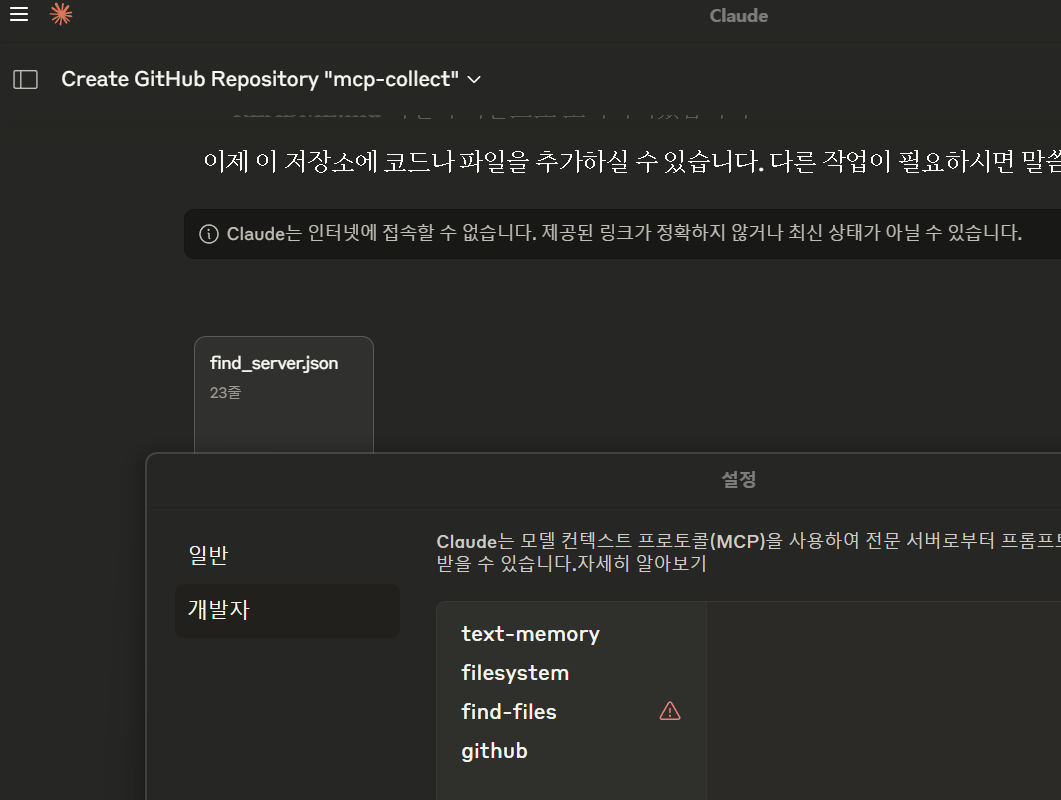
Task: Open the 자세히 알아보기 link
Action: [641, 564]
